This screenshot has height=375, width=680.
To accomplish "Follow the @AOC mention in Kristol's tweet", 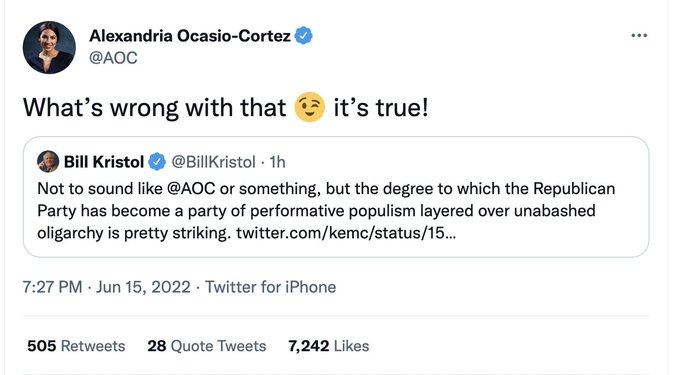I will [191, 189].
